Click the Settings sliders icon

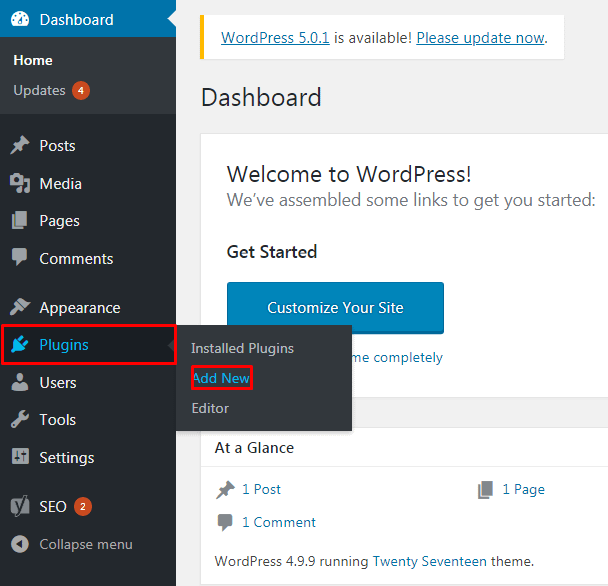[20, 456]
